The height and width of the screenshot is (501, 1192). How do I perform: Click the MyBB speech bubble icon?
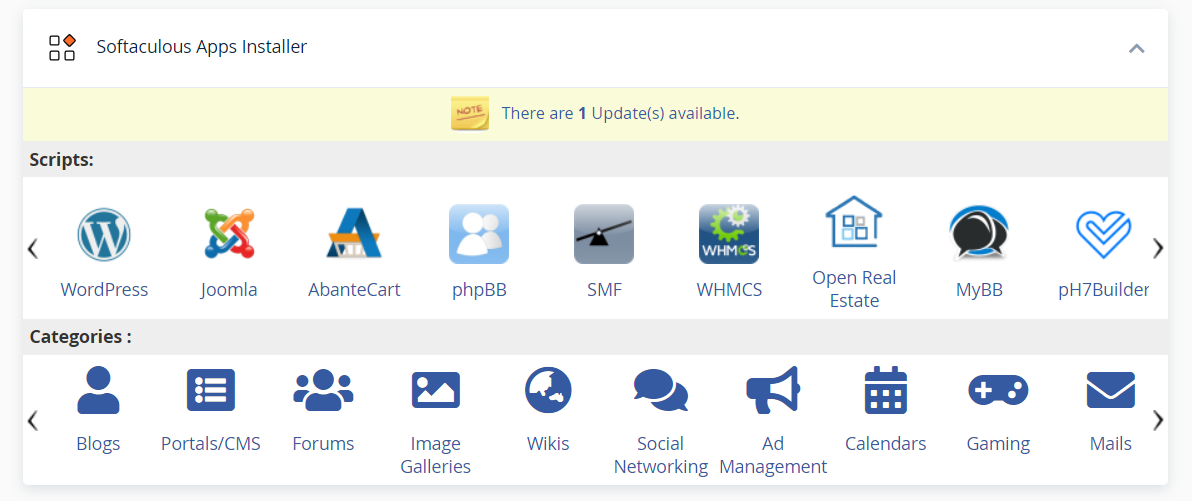pyautogui.click(x=979, y=234)
